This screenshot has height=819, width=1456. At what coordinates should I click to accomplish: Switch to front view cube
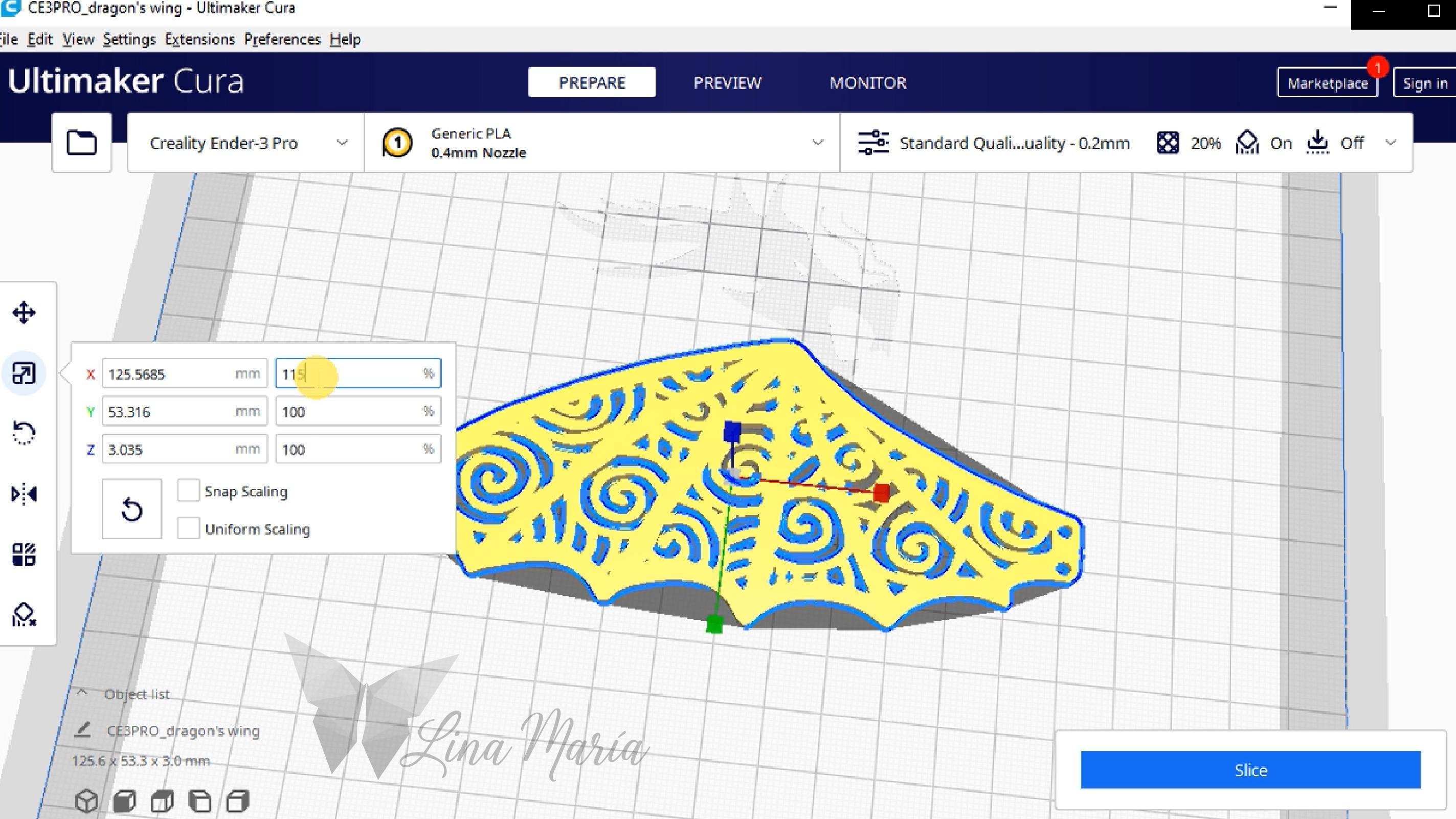pos(124,801)
